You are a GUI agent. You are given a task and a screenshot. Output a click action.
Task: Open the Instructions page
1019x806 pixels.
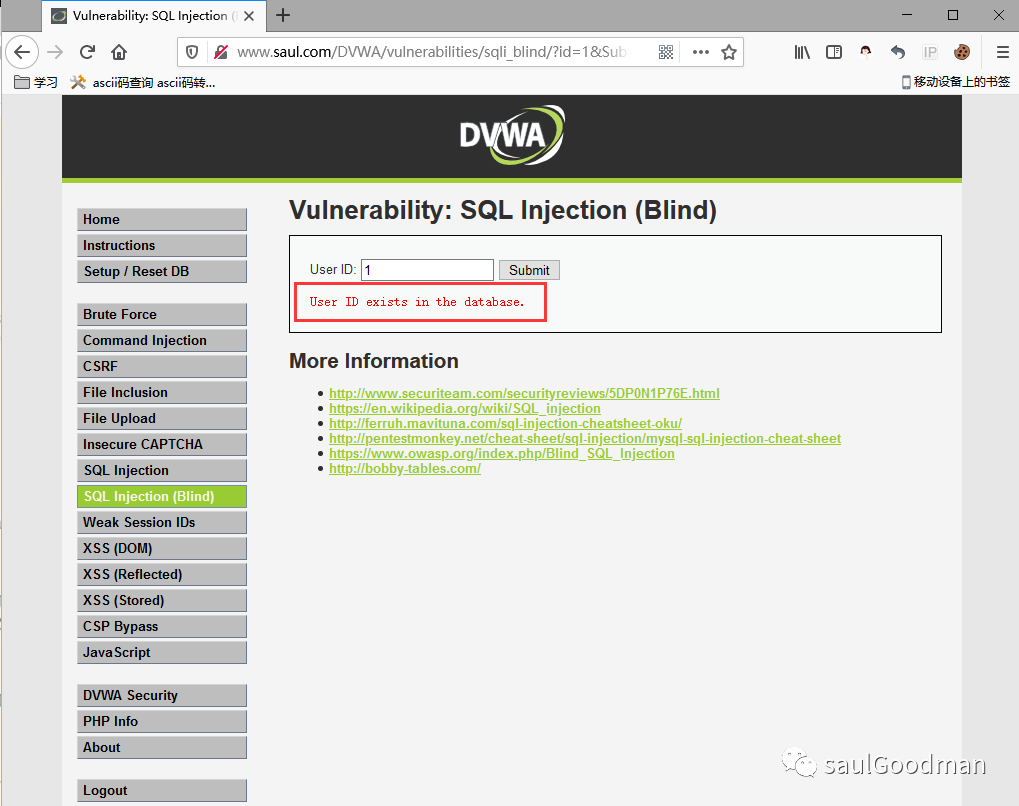(x=162, y=245)
